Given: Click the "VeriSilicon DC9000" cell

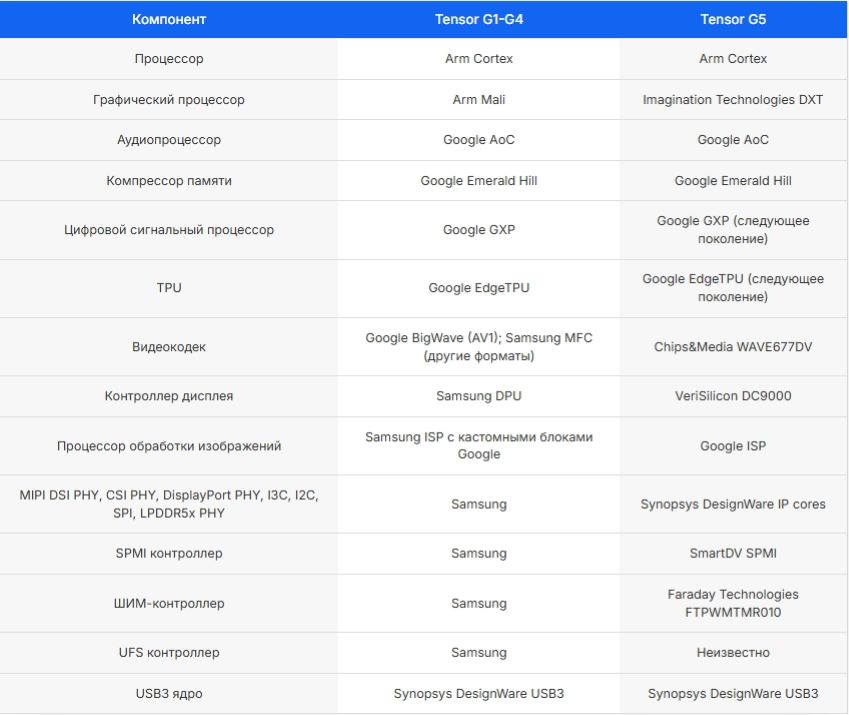Looking at the screenshot, I should coord(733,396).
